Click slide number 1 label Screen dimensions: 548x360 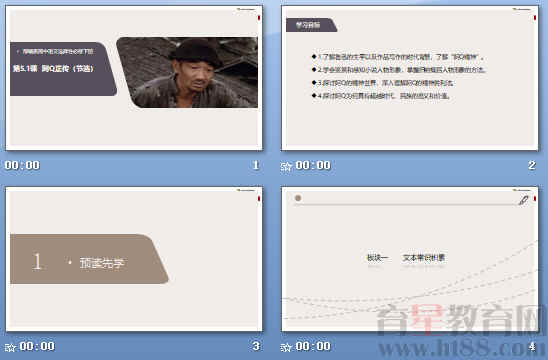(x=256, y=165)
